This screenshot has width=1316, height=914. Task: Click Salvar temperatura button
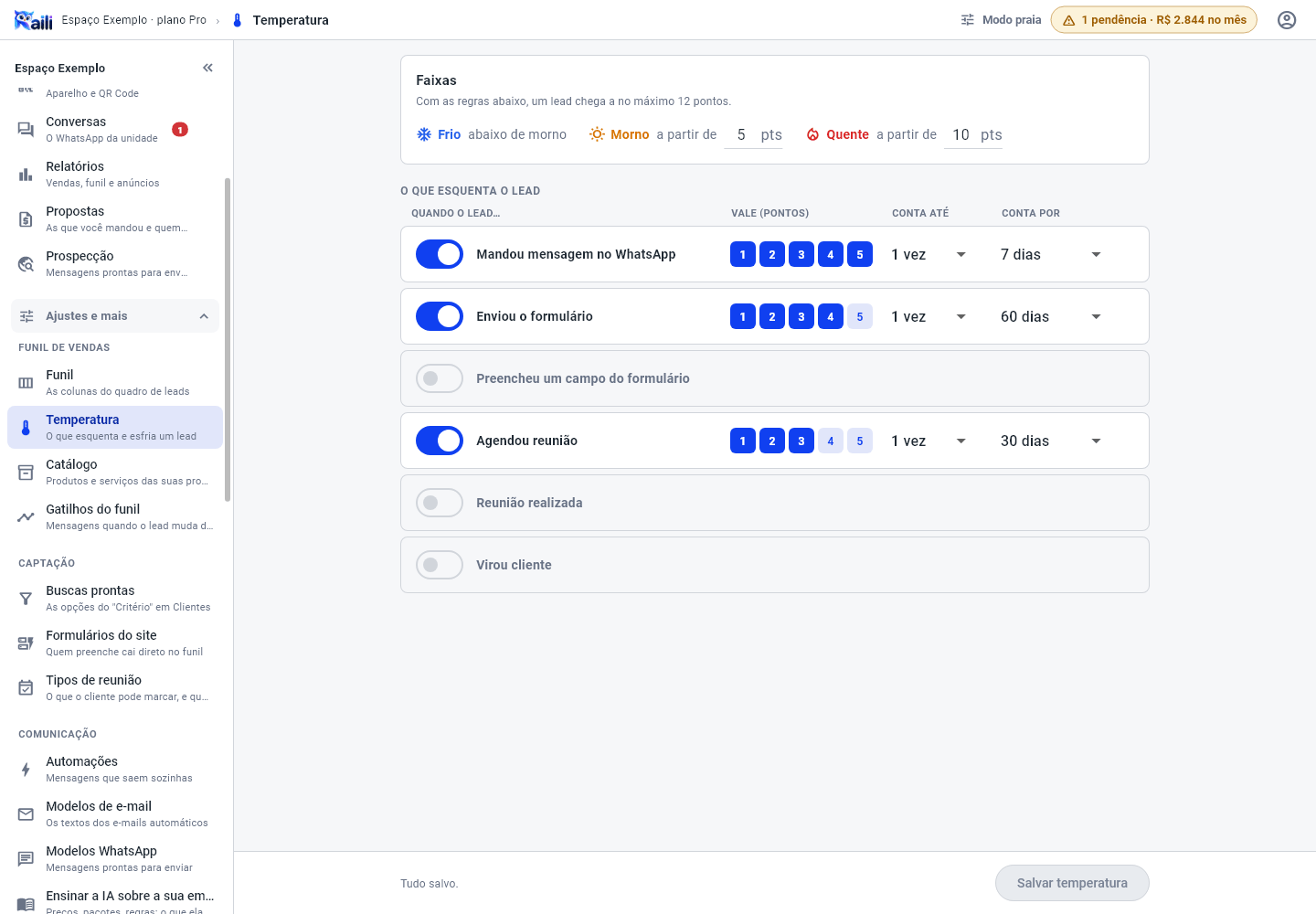tap(1072, 883)
